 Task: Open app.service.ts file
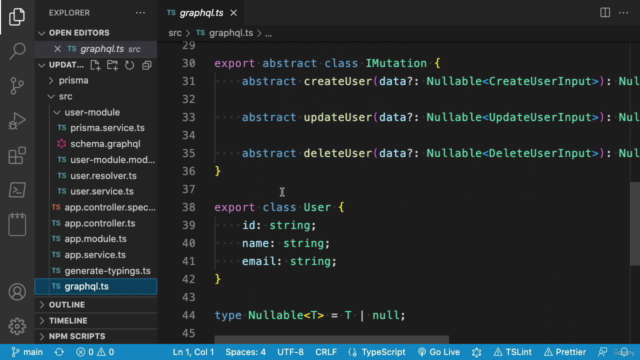[x=96, y=255]
